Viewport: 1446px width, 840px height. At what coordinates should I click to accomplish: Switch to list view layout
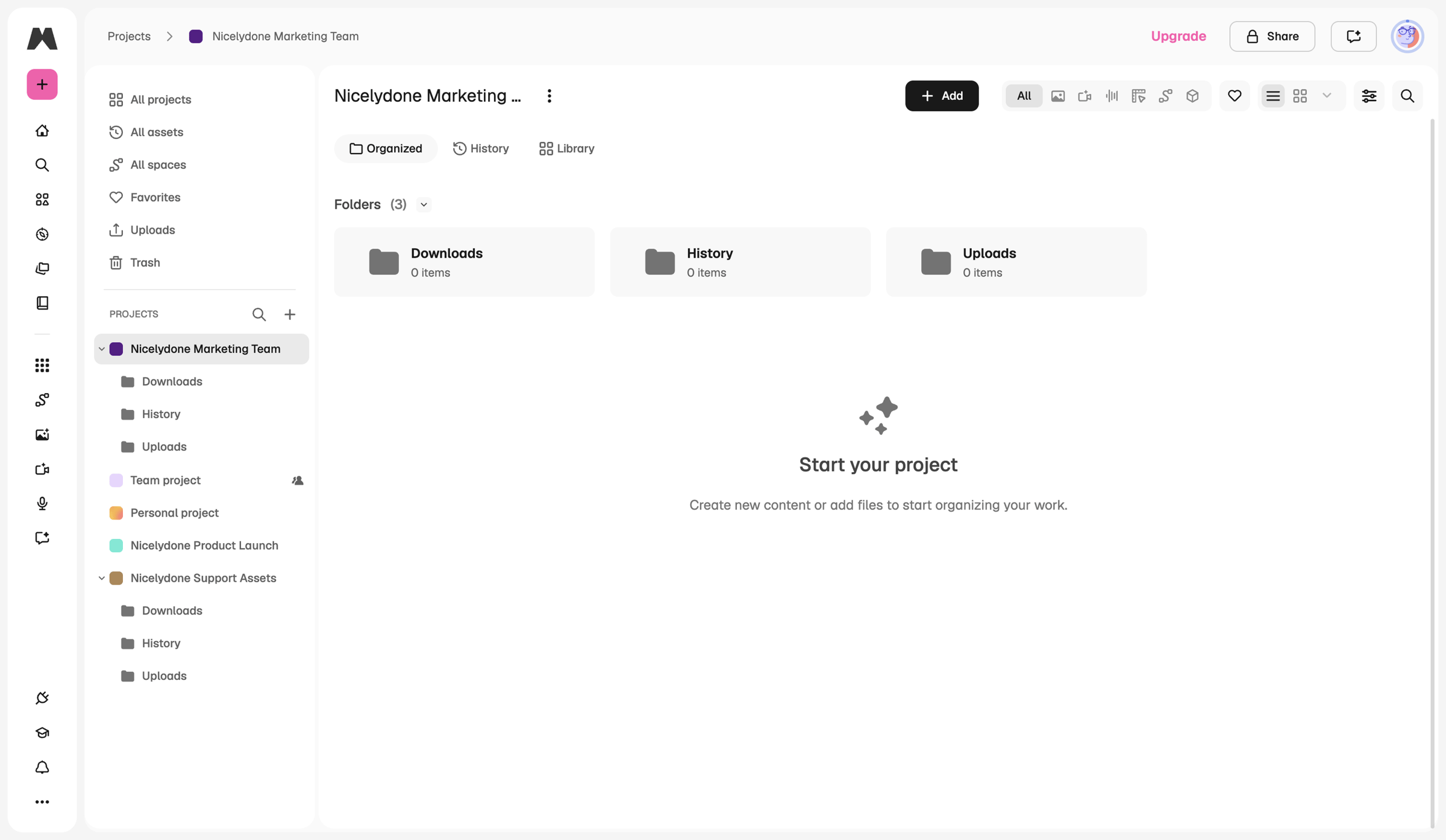pos(1273,96)
